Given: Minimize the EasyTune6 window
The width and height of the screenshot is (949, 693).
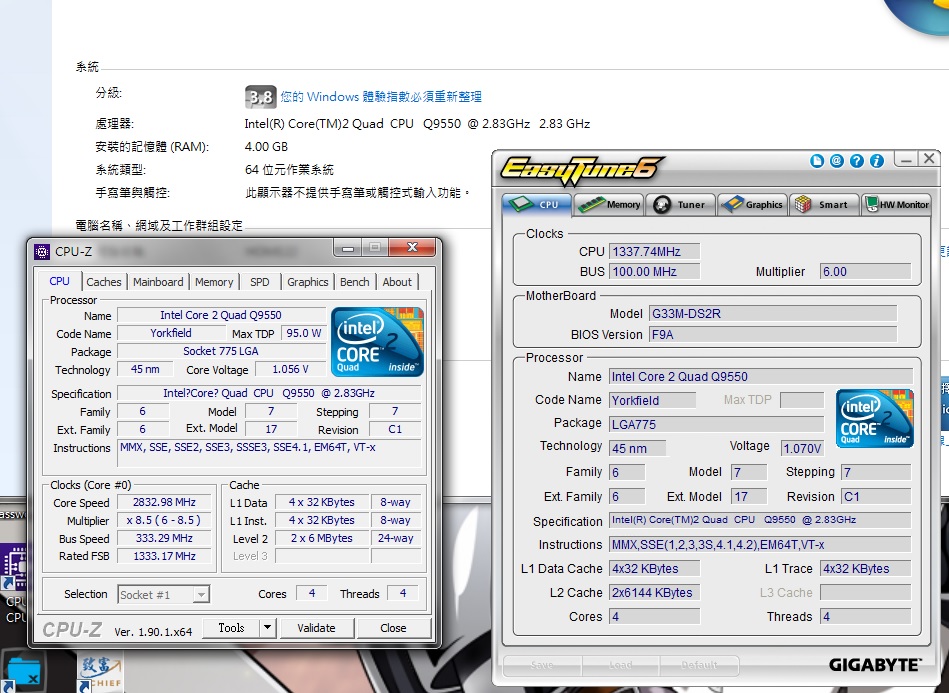Looking at the screenshot, I should (906, 160).
